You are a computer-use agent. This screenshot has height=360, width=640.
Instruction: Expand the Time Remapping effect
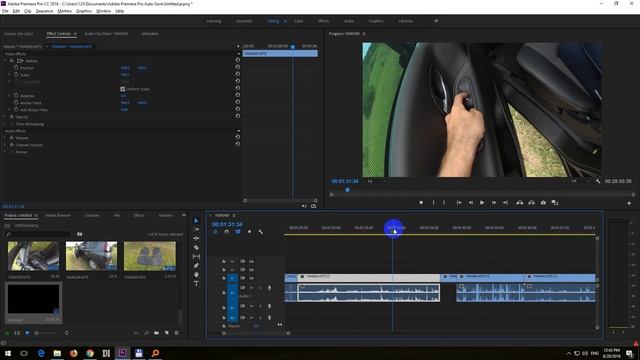(x=6, y=124)
